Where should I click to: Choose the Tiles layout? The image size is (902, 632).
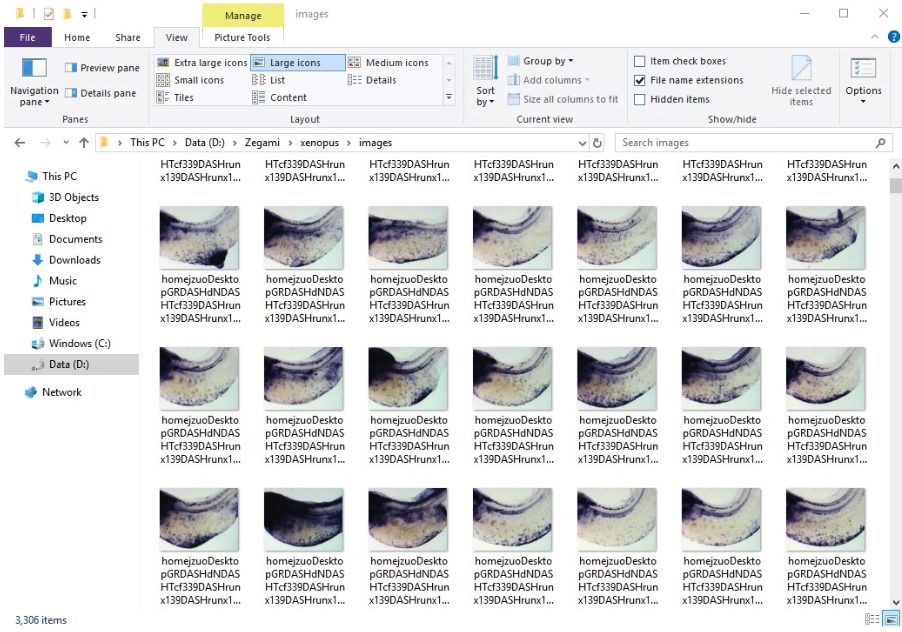pos(175,97)
